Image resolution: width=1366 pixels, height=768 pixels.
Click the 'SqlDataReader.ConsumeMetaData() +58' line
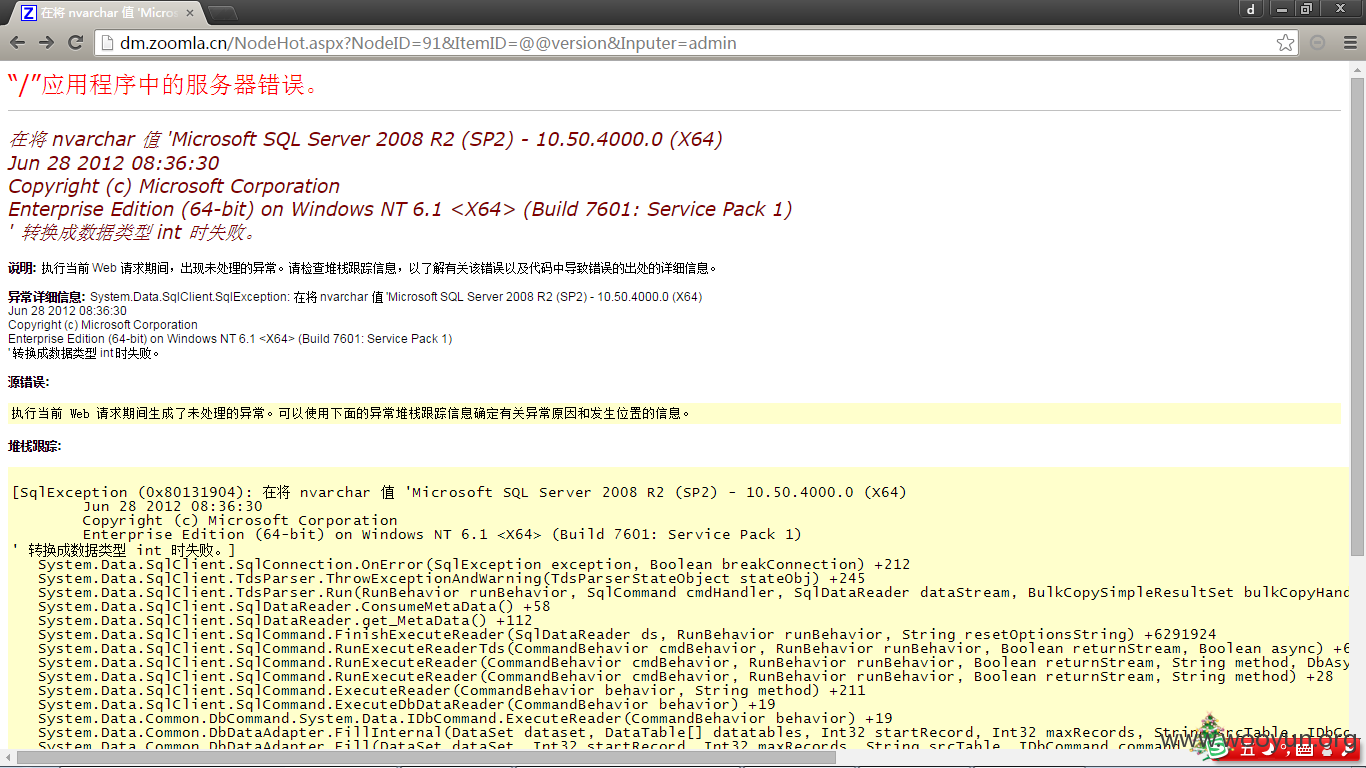click(294, 606)
